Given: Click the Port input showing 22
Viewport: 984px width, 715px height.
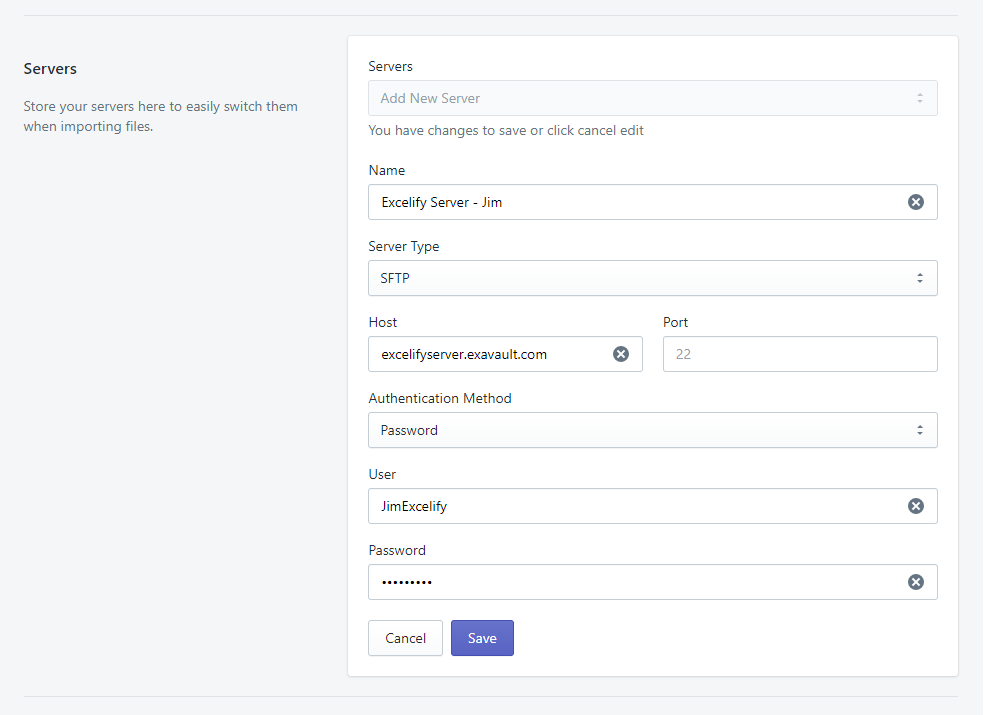Looking at the screenshot, I should click(799, 354).
